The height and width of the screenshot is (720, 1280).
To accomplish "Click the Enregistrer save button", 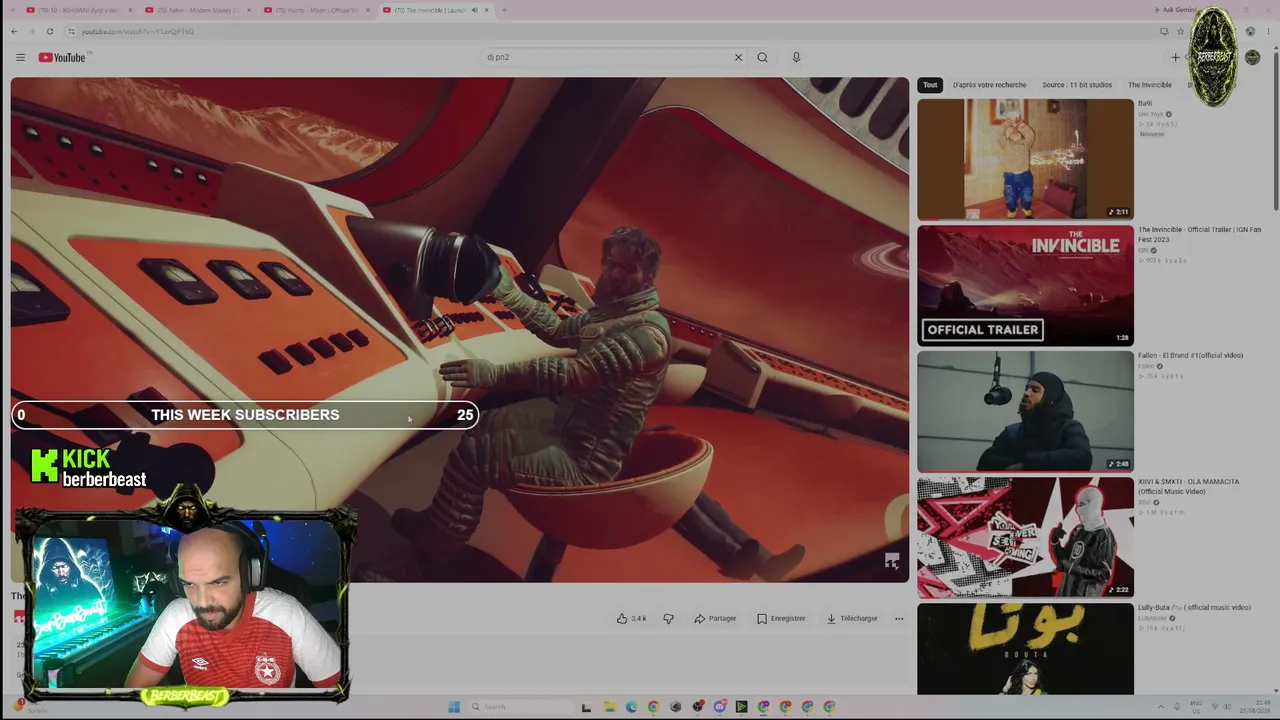I will (781, 618).
